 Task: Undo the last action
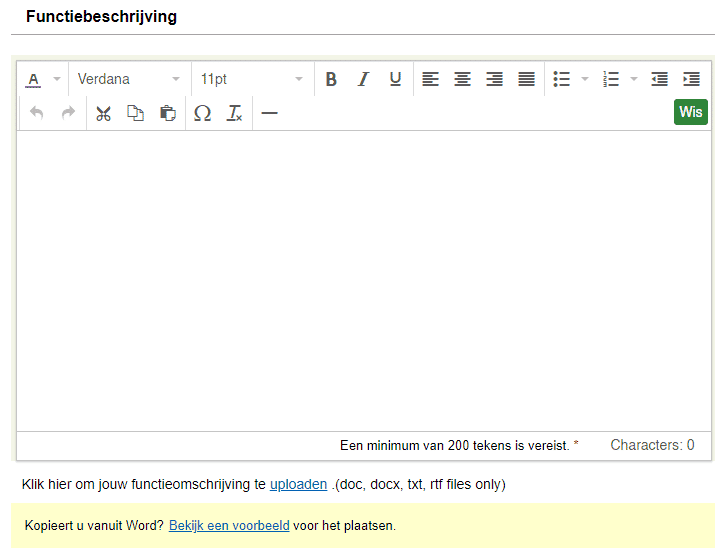pyautogui.click(x=37, y=113)
